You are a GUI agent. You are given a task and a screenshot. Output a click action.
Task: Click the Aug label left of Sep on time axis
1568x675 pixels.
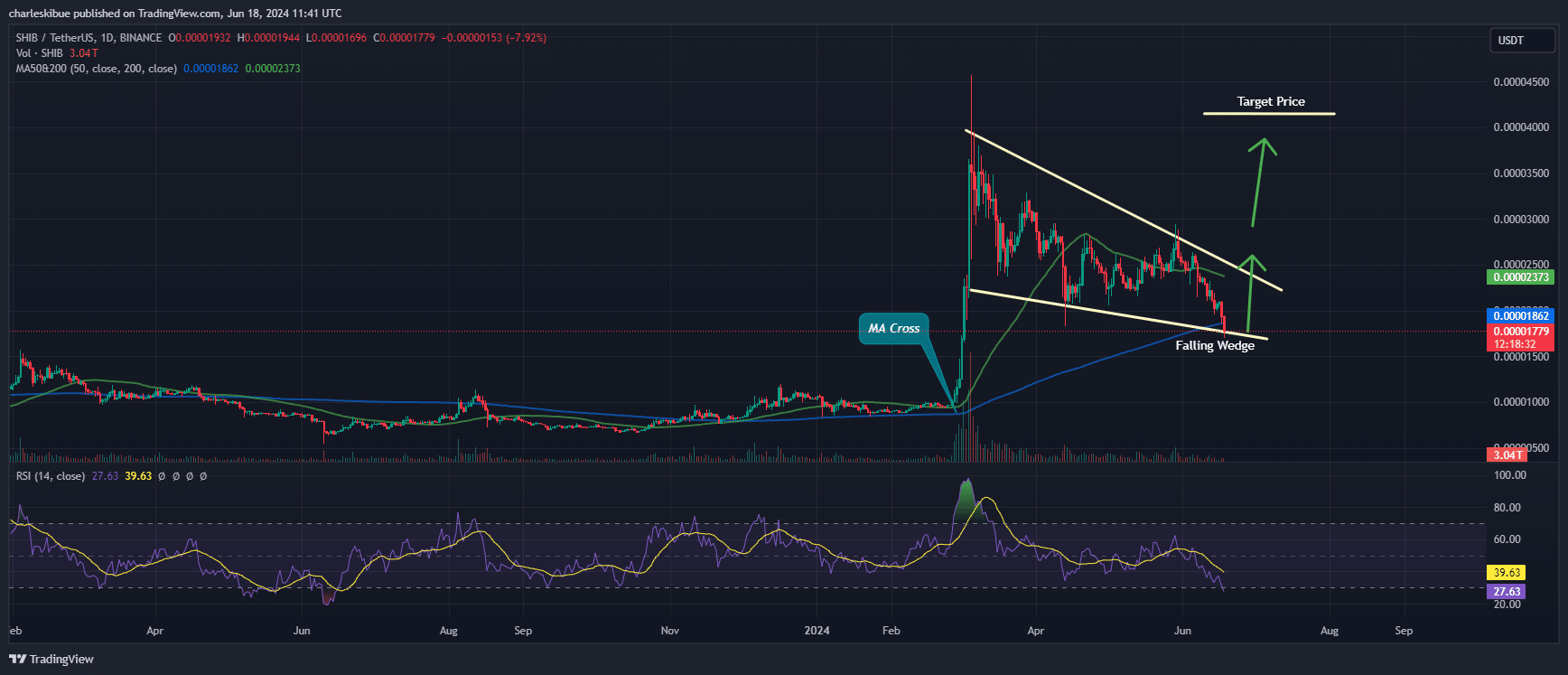[x=448, y=631]
